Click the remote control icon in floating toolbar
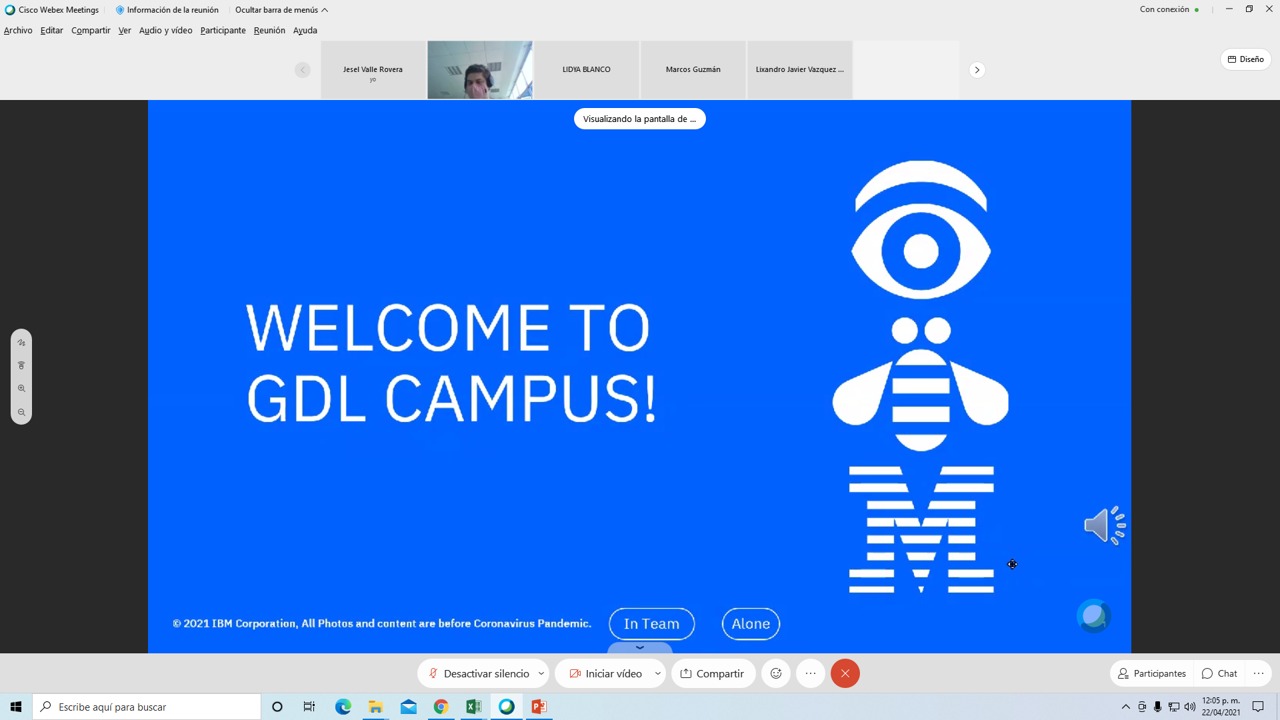This screenshot has height=720, width=1280. tap(21, 365)
